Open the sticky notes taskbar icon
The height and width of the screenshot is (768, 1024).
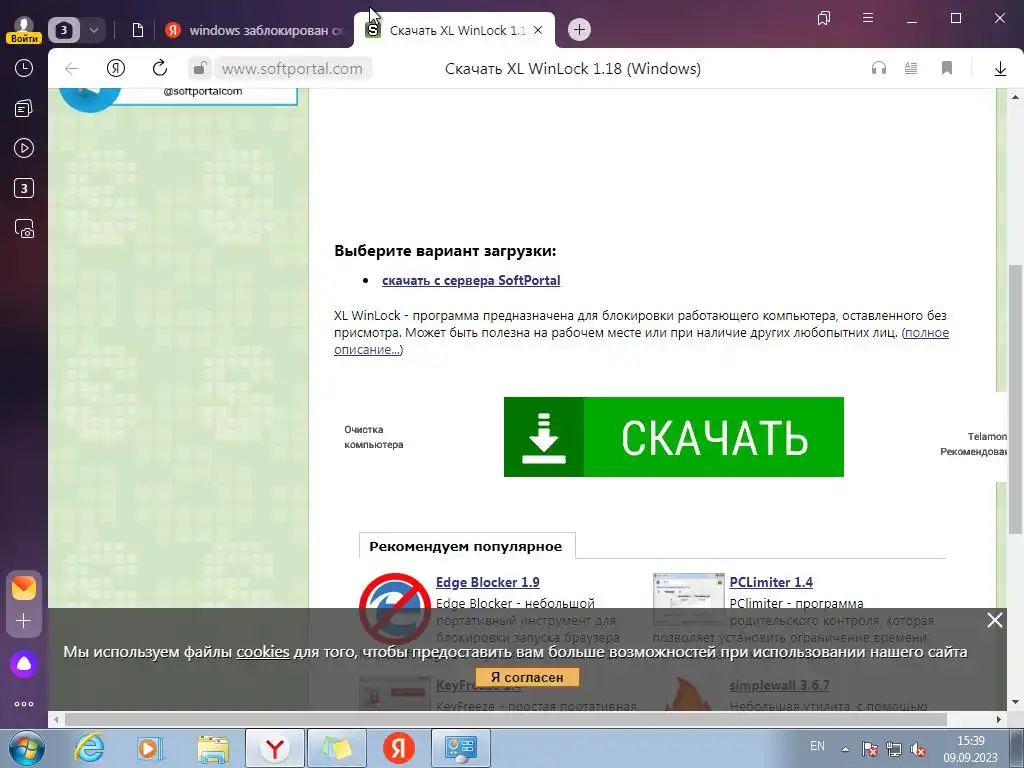[x=337, y=748]
